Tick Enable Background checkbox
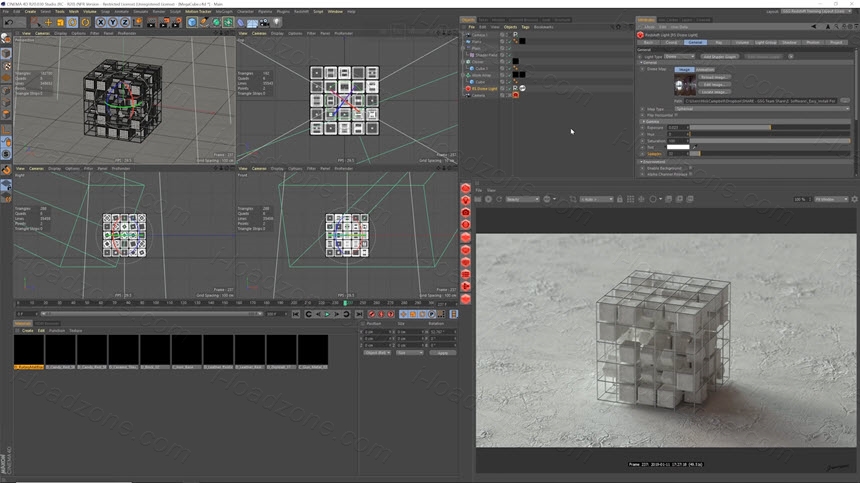This screenshot has width=860, height=483. [690, 168]
